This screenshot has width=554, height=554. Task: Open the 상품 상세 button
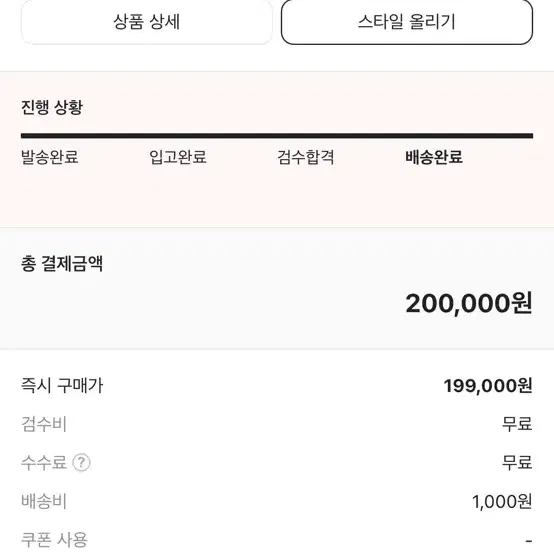click(147, 22)
